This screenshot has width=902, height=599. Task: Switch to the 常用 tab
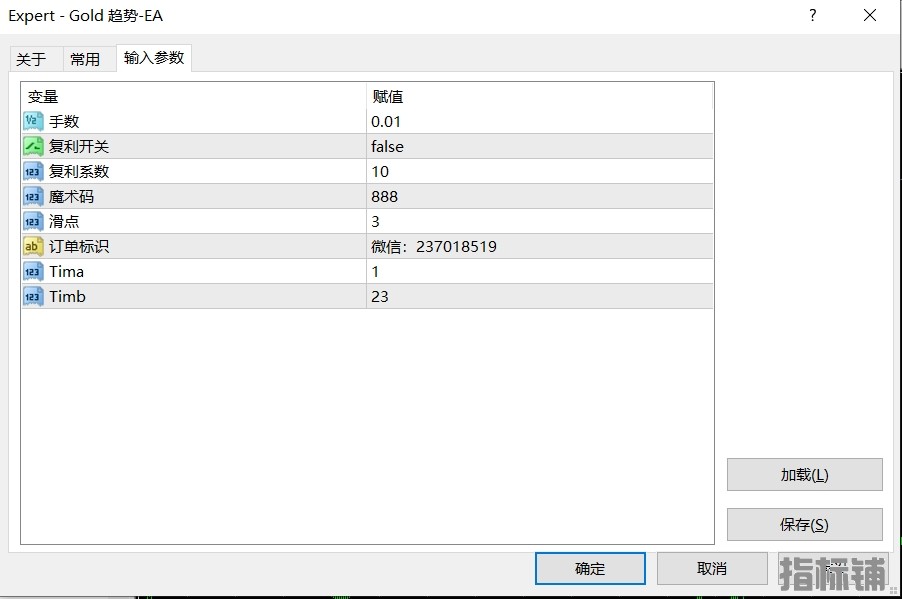pyautogui.click(x=89, y=59)
